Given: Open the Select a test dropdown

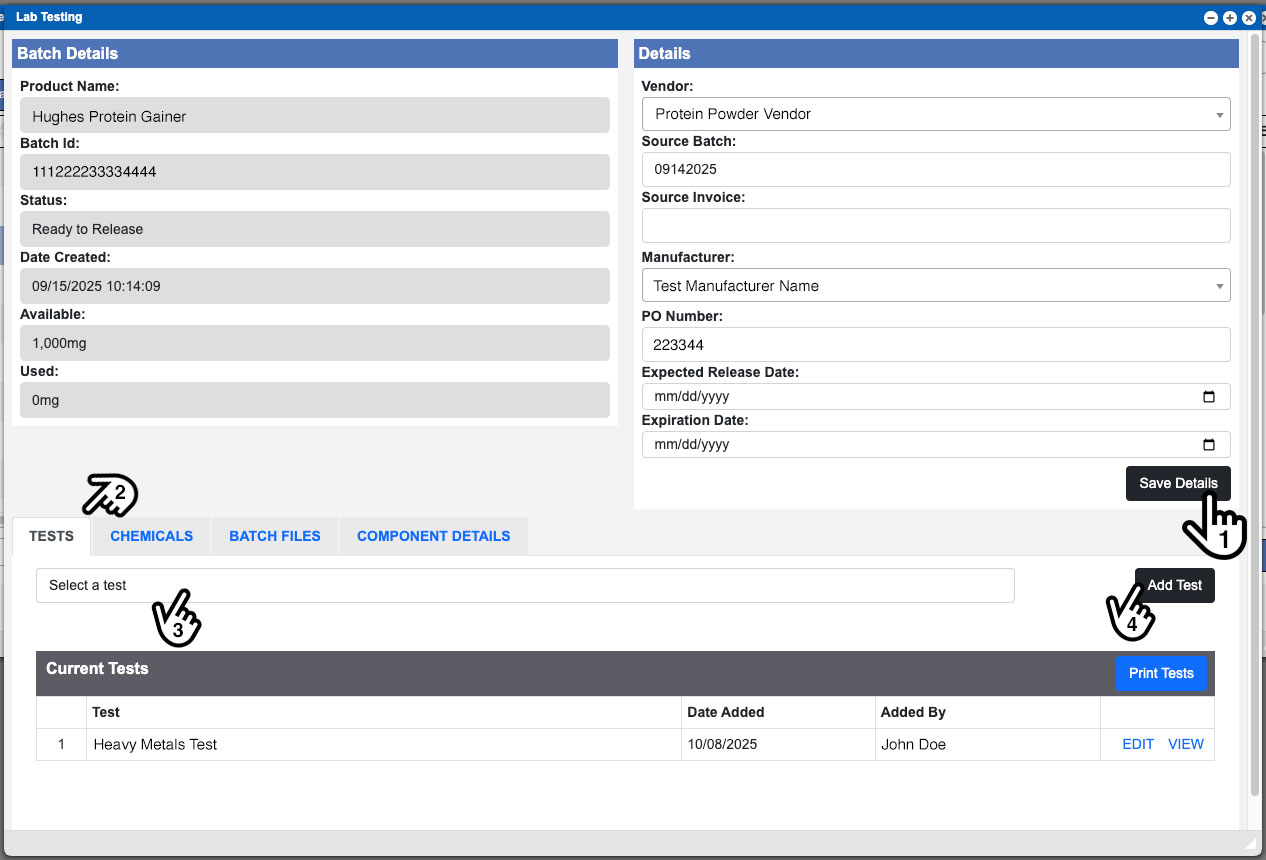Looking at the screenshot, I should pyautogui.click(x=525, y=586).
